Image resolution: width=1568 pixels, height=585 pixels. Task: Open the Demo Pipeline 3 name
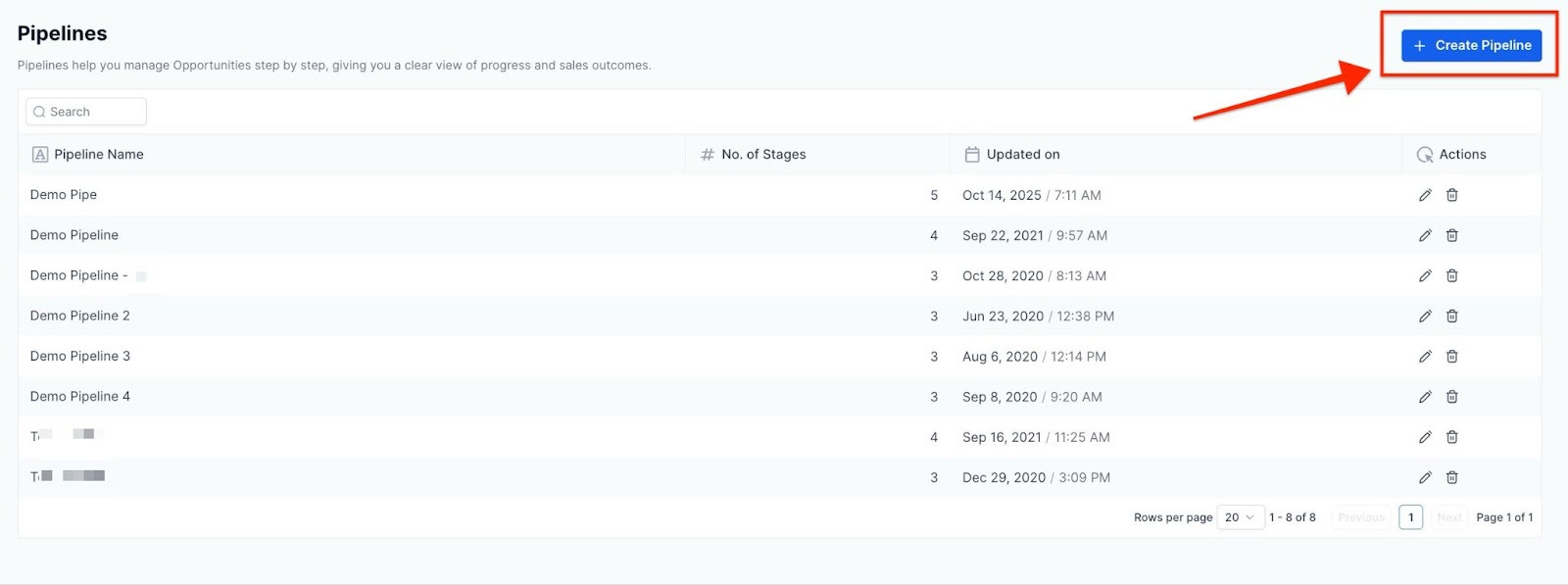(x=80, y=356)
